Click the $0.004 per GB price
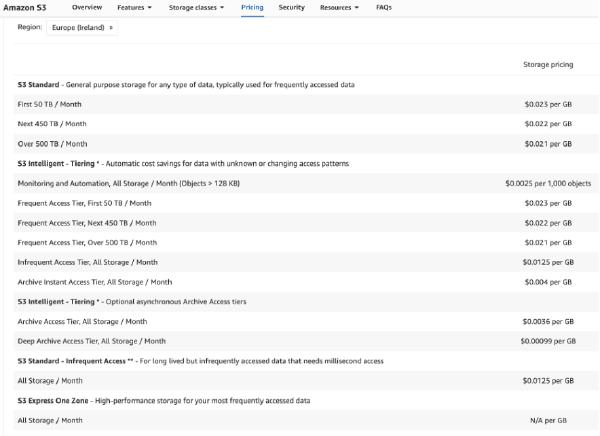The width and height of the screenshot is (600, 436). click(548, 282)
